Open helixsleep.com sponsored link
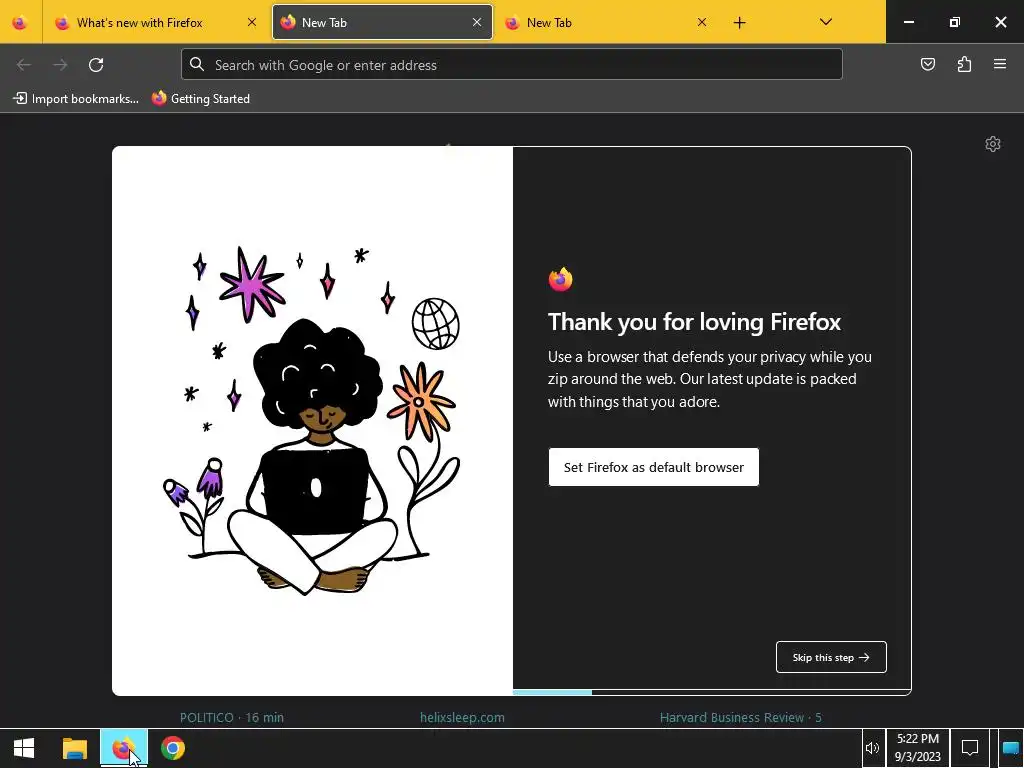1024x768 pixels. pos(462,717)
